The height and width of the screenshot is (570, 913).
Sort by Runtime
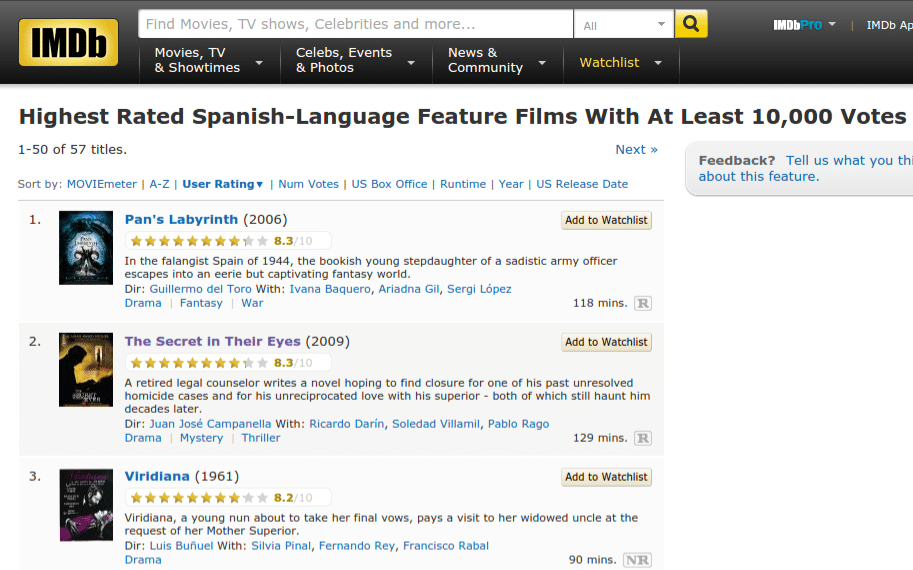463,184
